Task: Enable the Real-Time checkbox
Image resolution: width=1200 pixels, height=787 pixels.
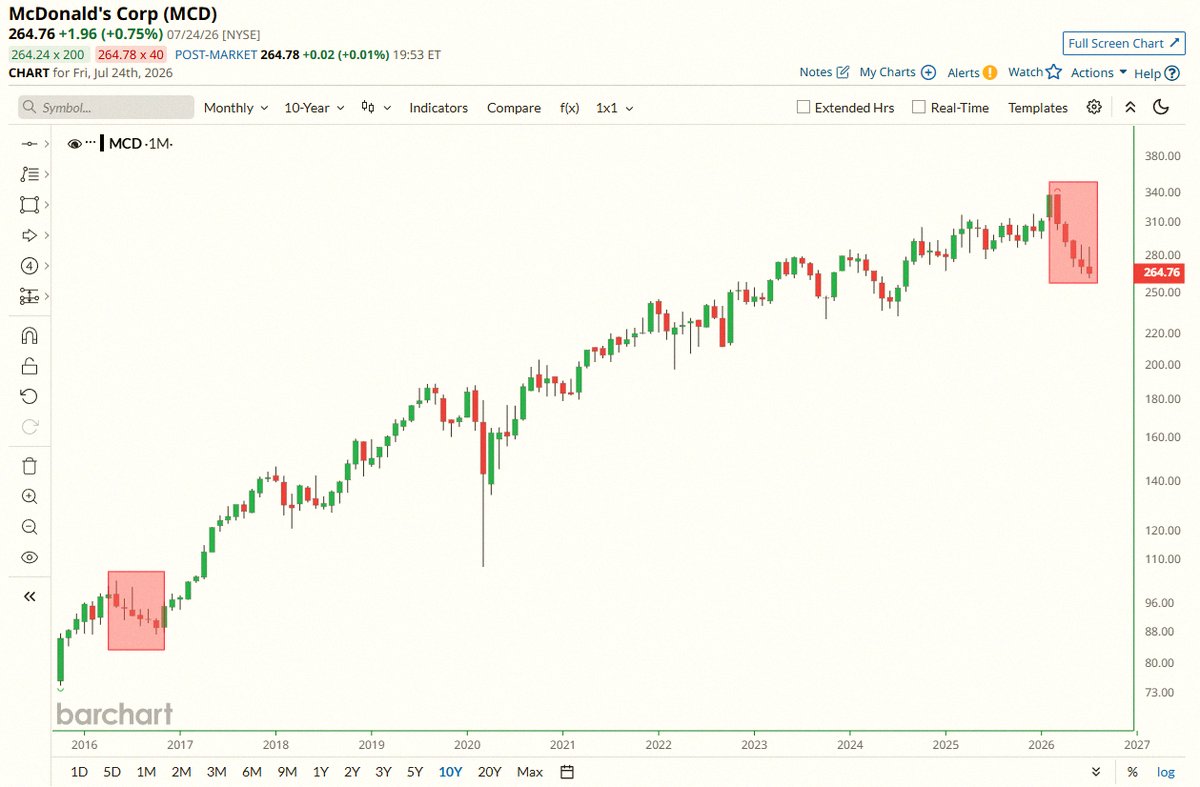Action: pos(919,108)
